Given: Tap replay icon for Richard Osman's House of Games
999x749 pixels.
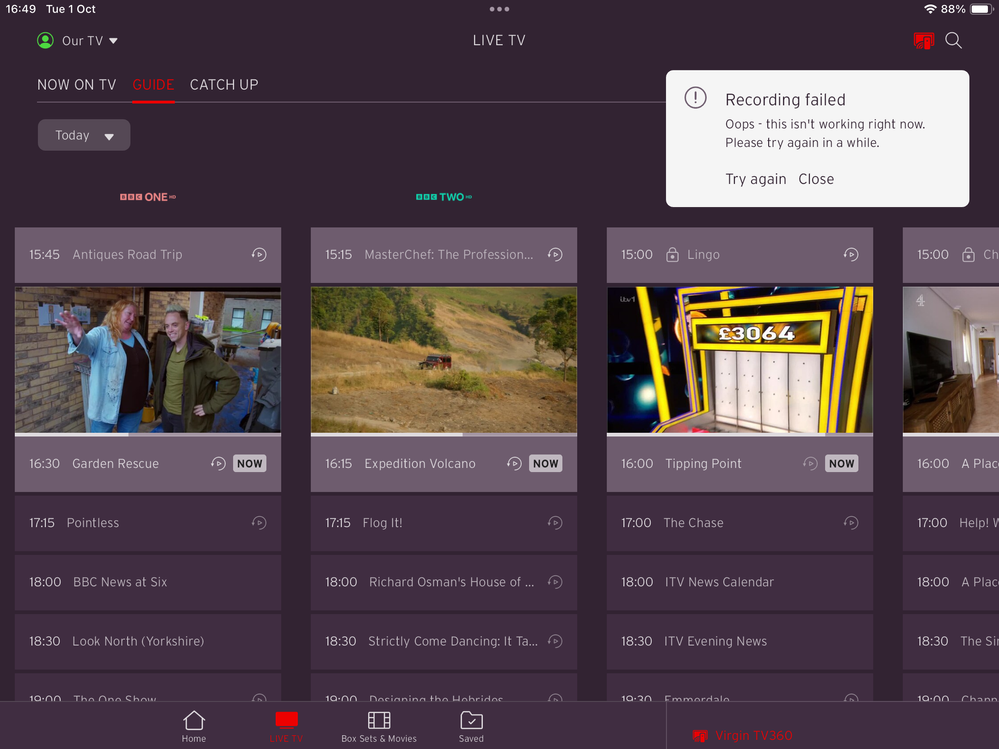Looking at the screenshot, I should click(x=555, y=582).
